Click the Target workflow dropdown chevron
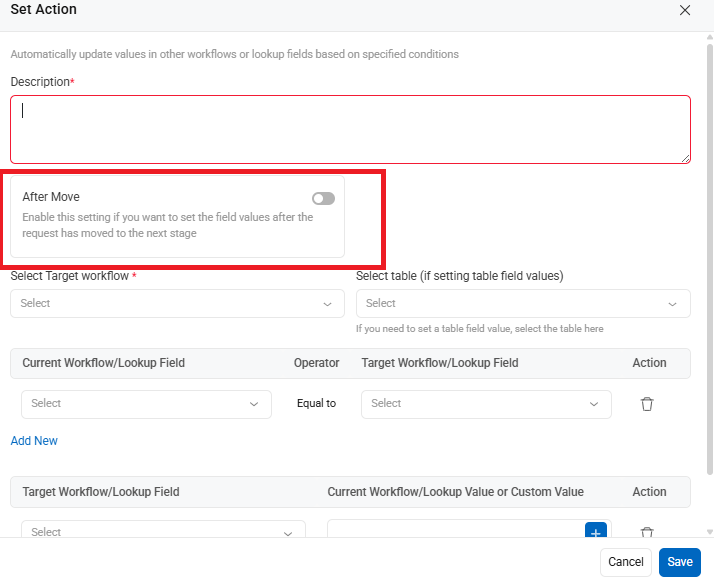This screenshot has width=714, height=577. (x=327, y=304)
